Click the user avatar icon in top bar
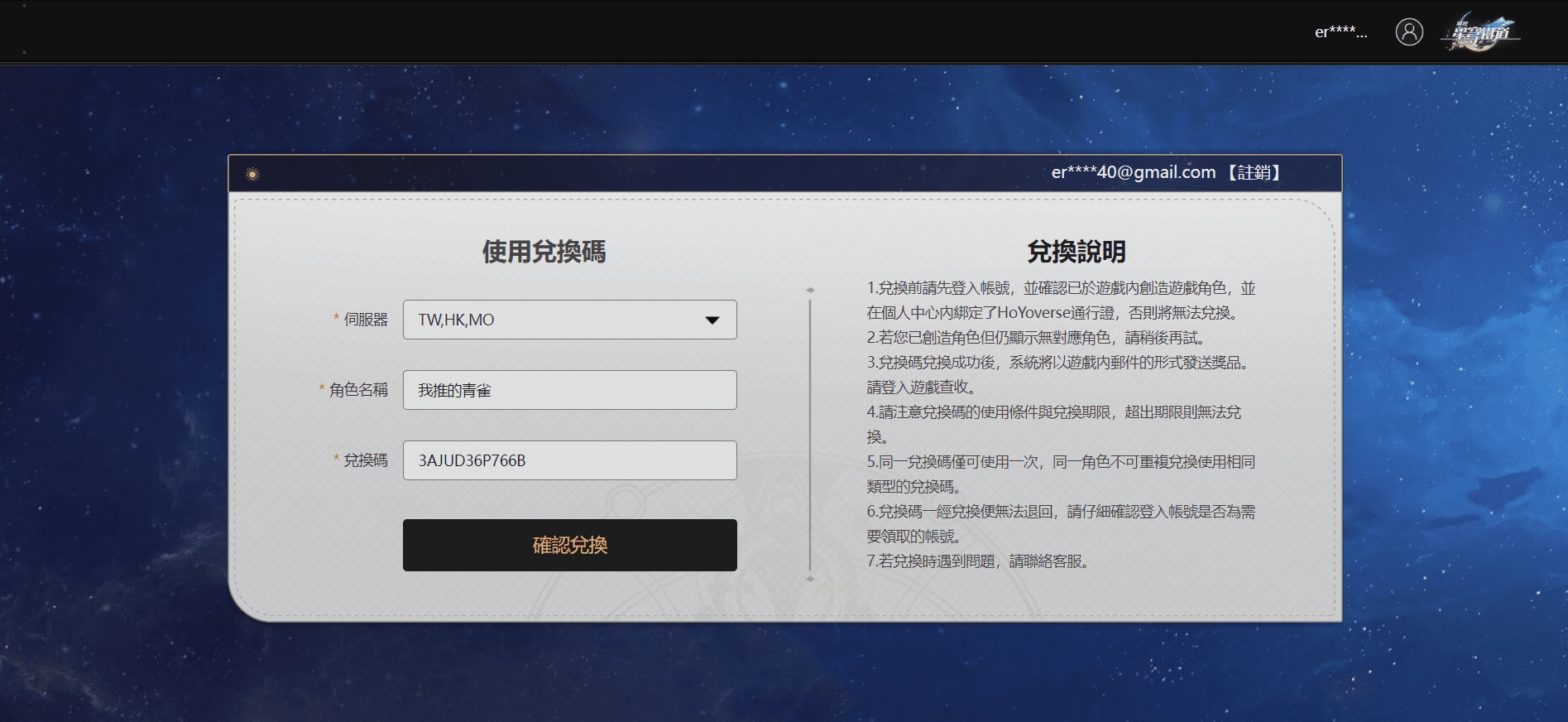The image size is (1568, 722). click(1409, 32)
